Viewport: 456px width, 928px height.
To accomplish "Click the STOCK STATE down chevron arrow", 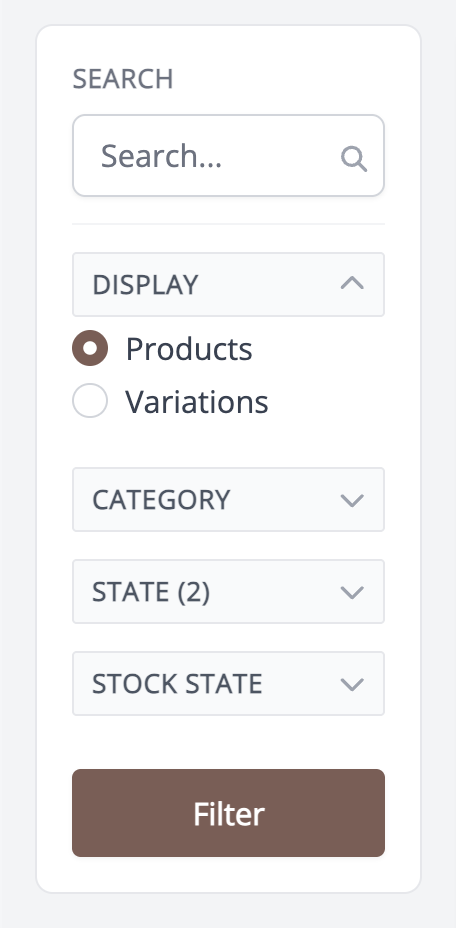I will (x=352, y=684).
